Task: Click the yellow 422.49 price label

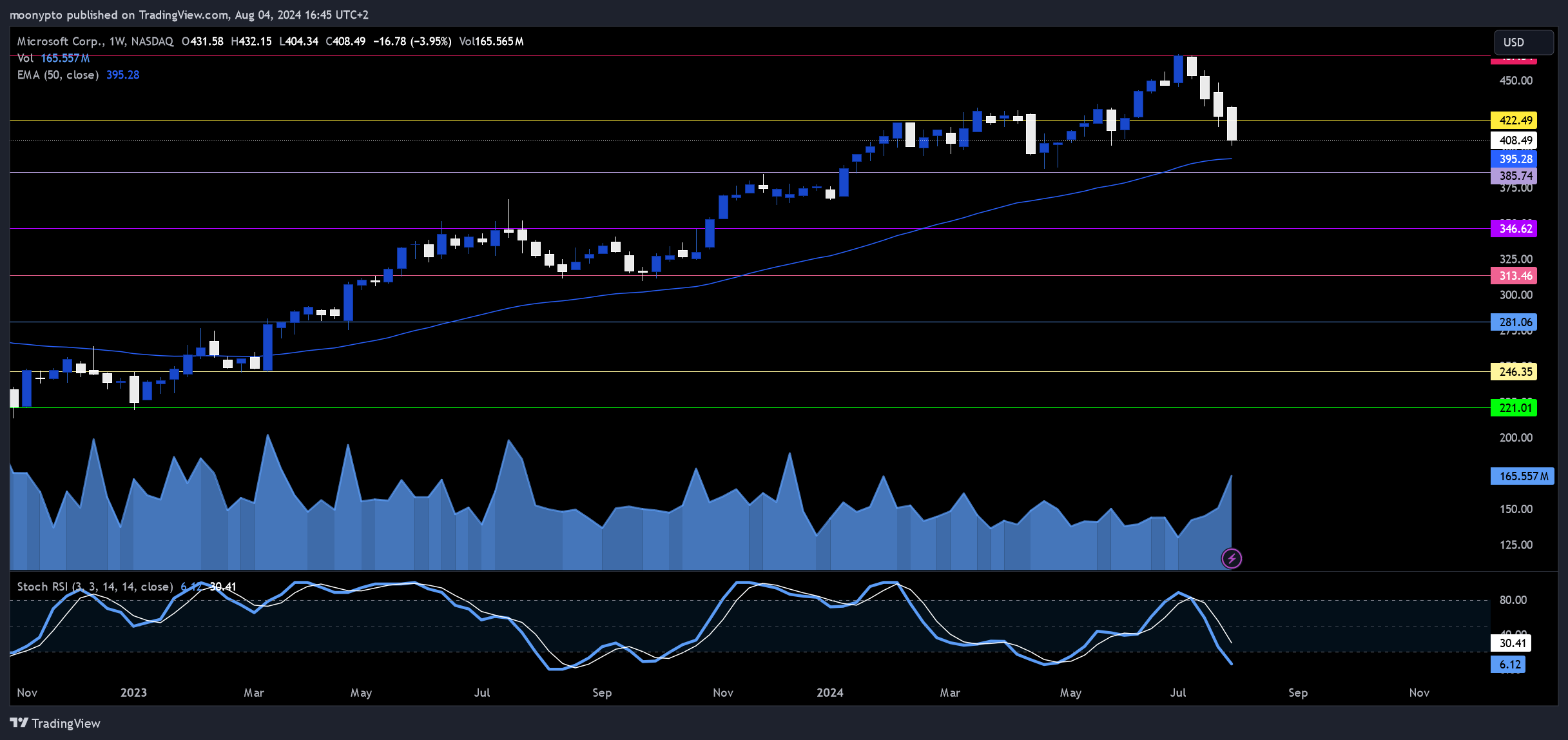Action: [1514, 121]
